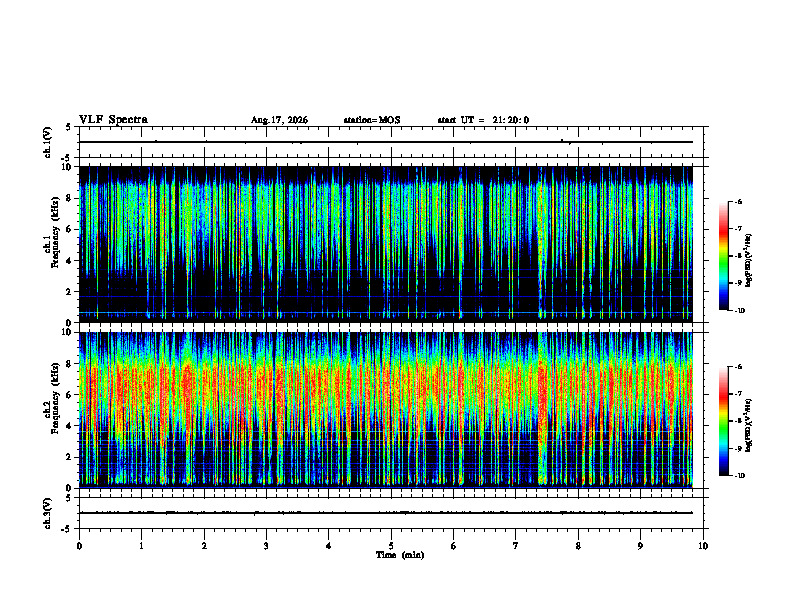The image size is (792, 612).
Task: Click time axis tick label "7"
Action: coord(516,546)
